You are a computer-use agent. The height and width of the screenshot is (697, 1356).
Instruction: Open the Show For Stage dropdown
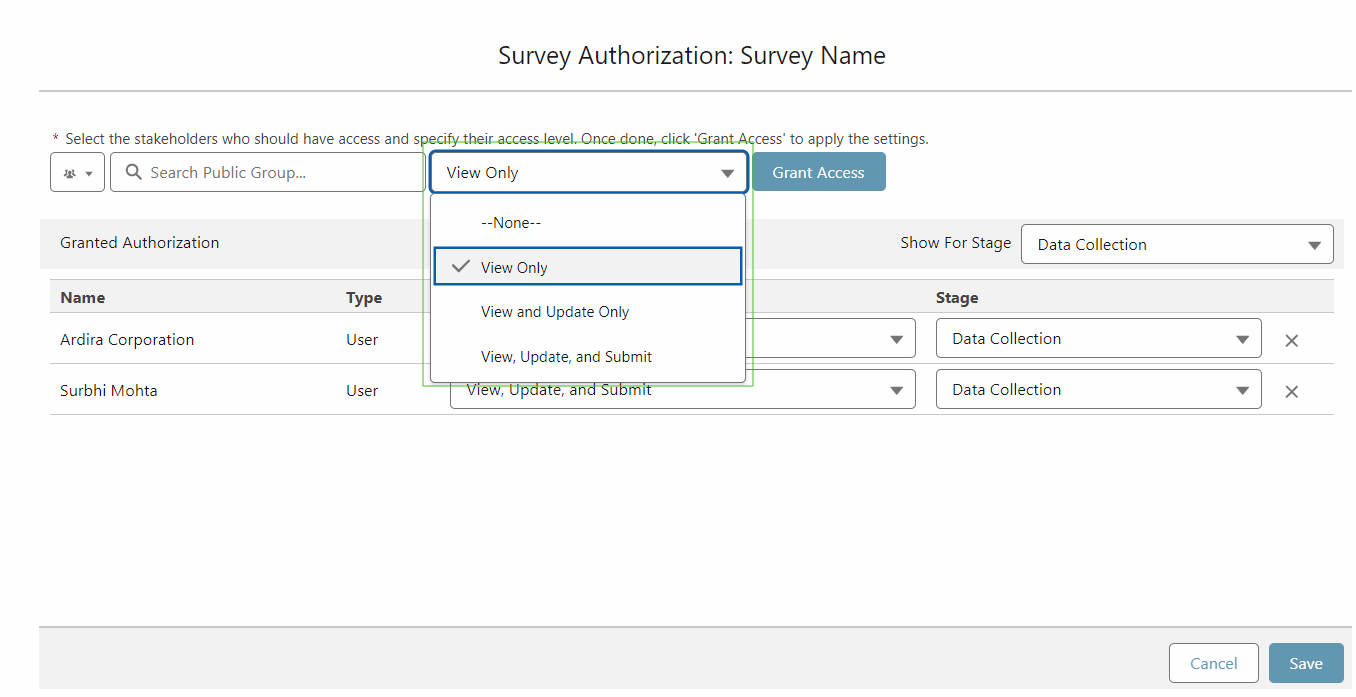pyautogui.click(x=1177, y=244)
